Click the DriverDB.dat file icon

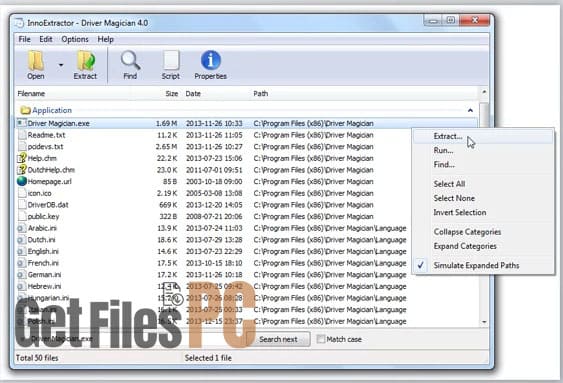22,205
